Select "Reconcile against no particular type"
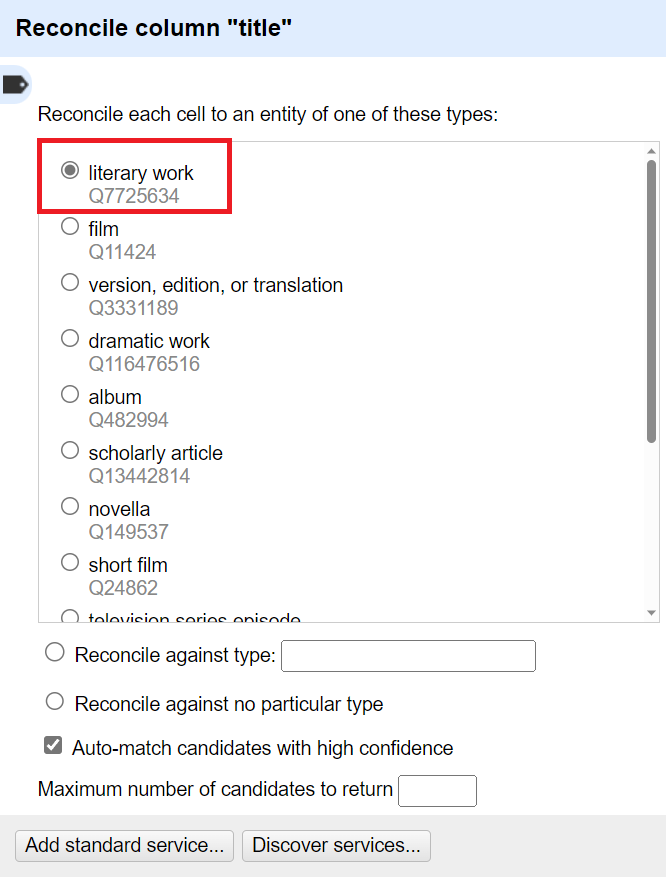 click(55, 702)
